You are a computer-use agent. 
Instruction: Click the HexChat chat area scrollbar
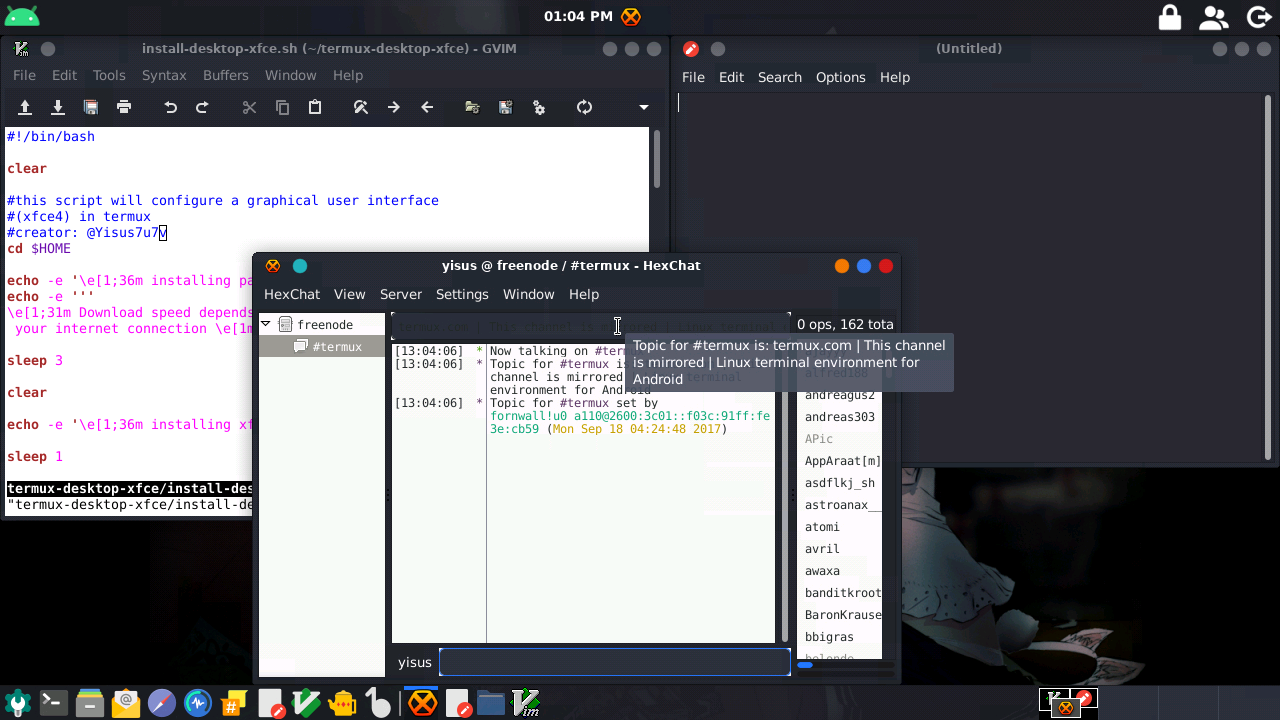point(784,490)
